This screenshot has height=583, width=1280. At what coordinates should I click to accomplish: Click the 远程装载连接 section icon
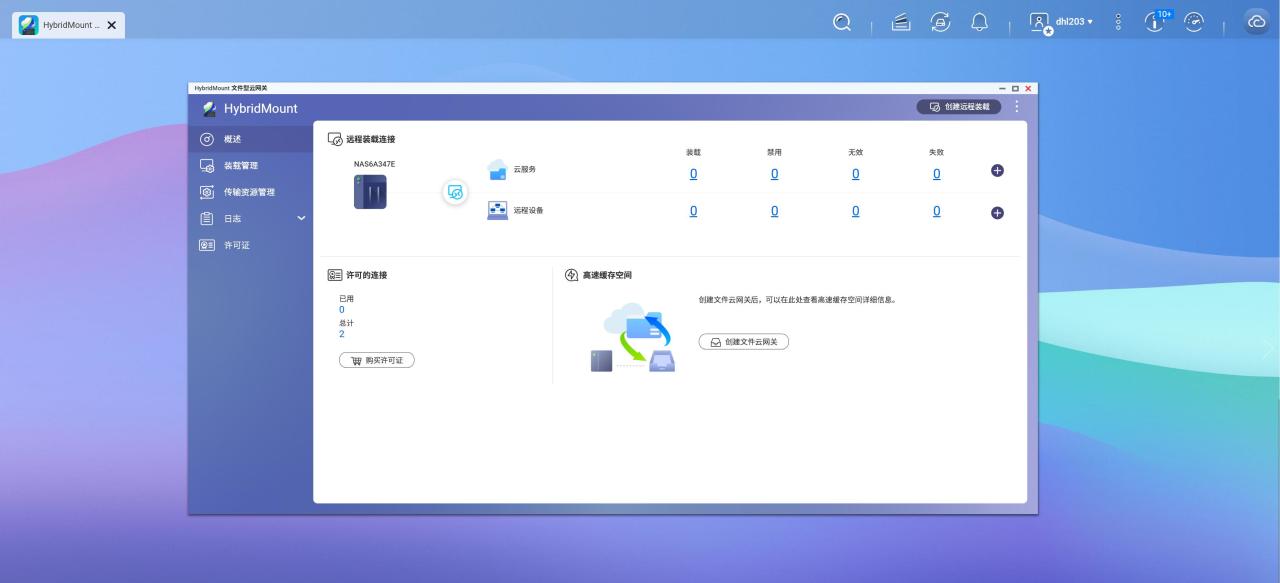[x=335, y=139]
